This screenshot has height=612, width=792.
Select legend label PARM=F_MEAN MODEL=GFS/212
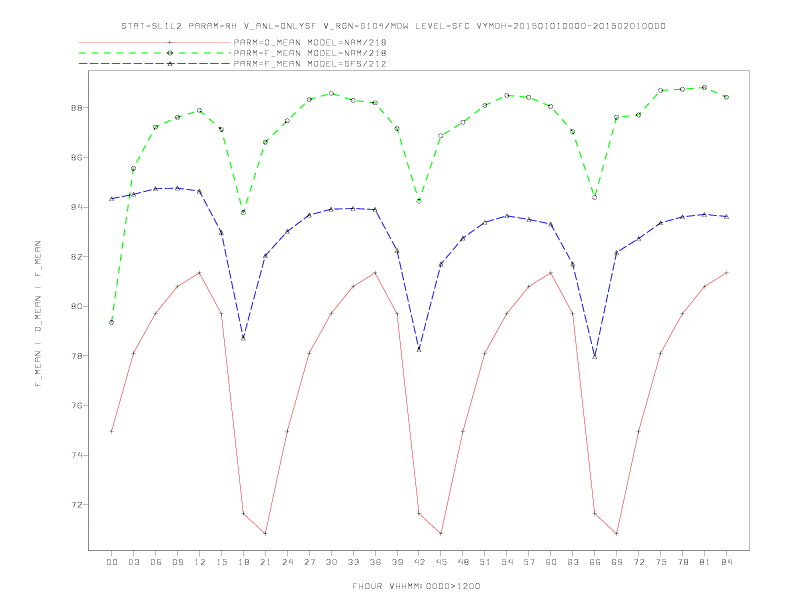click(x=310, y=64)
